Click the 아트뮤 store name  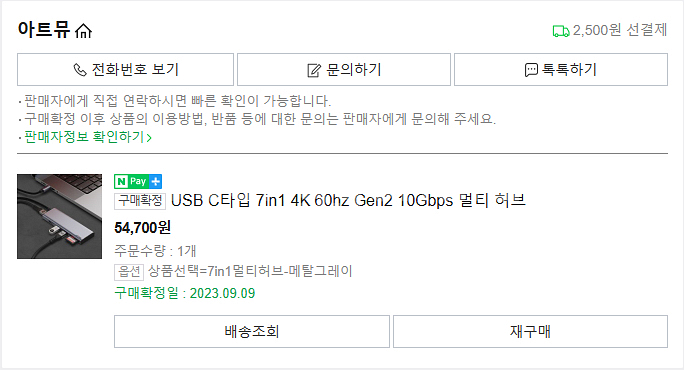click(x=44, y=30)
